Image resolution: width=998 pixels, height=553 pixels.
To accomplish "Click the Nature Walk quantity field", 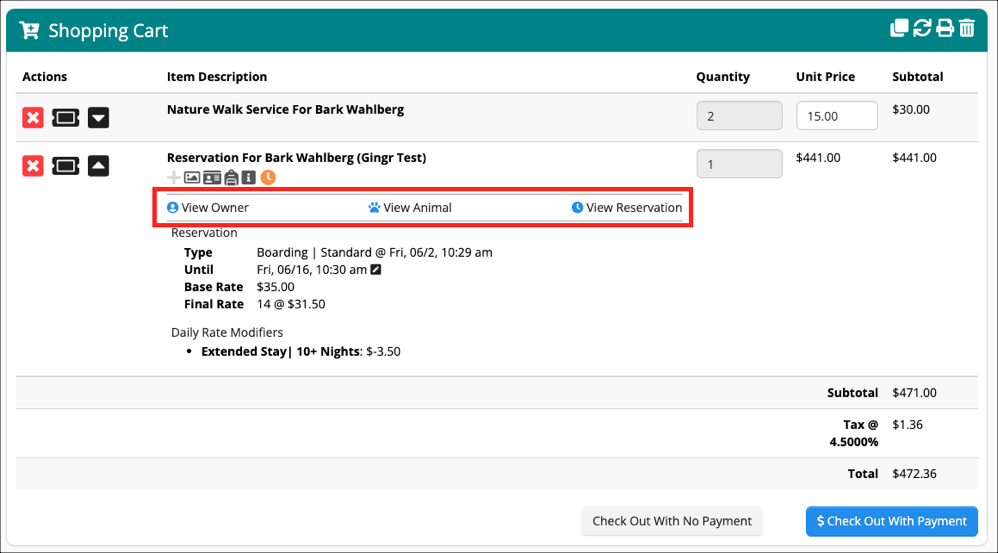I will (739, 116).
